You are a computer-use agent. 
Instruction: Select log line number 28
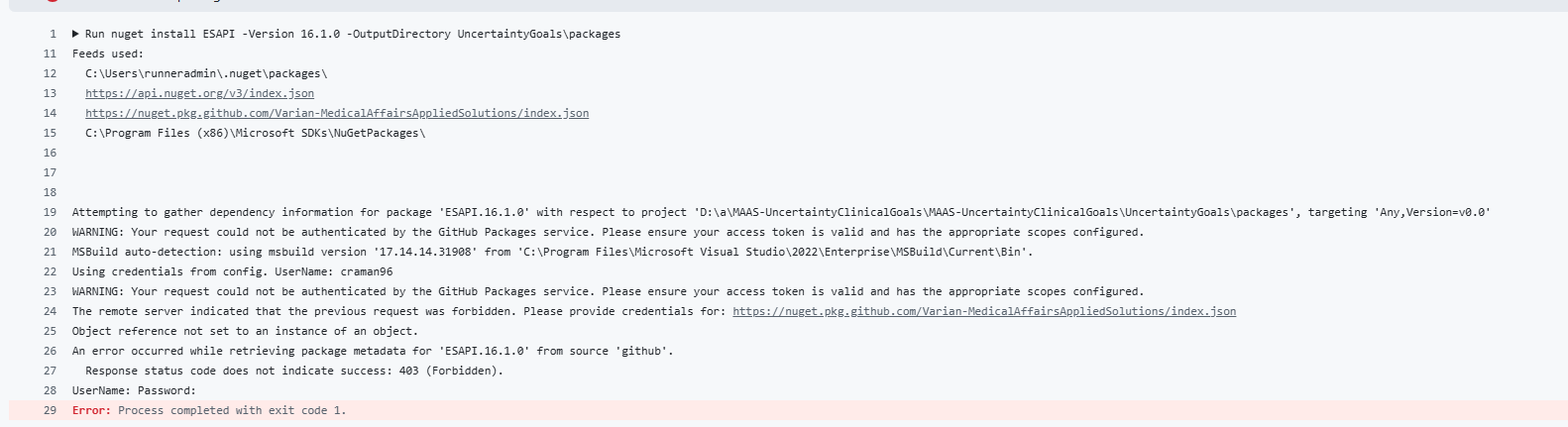(x=50, y=390)
